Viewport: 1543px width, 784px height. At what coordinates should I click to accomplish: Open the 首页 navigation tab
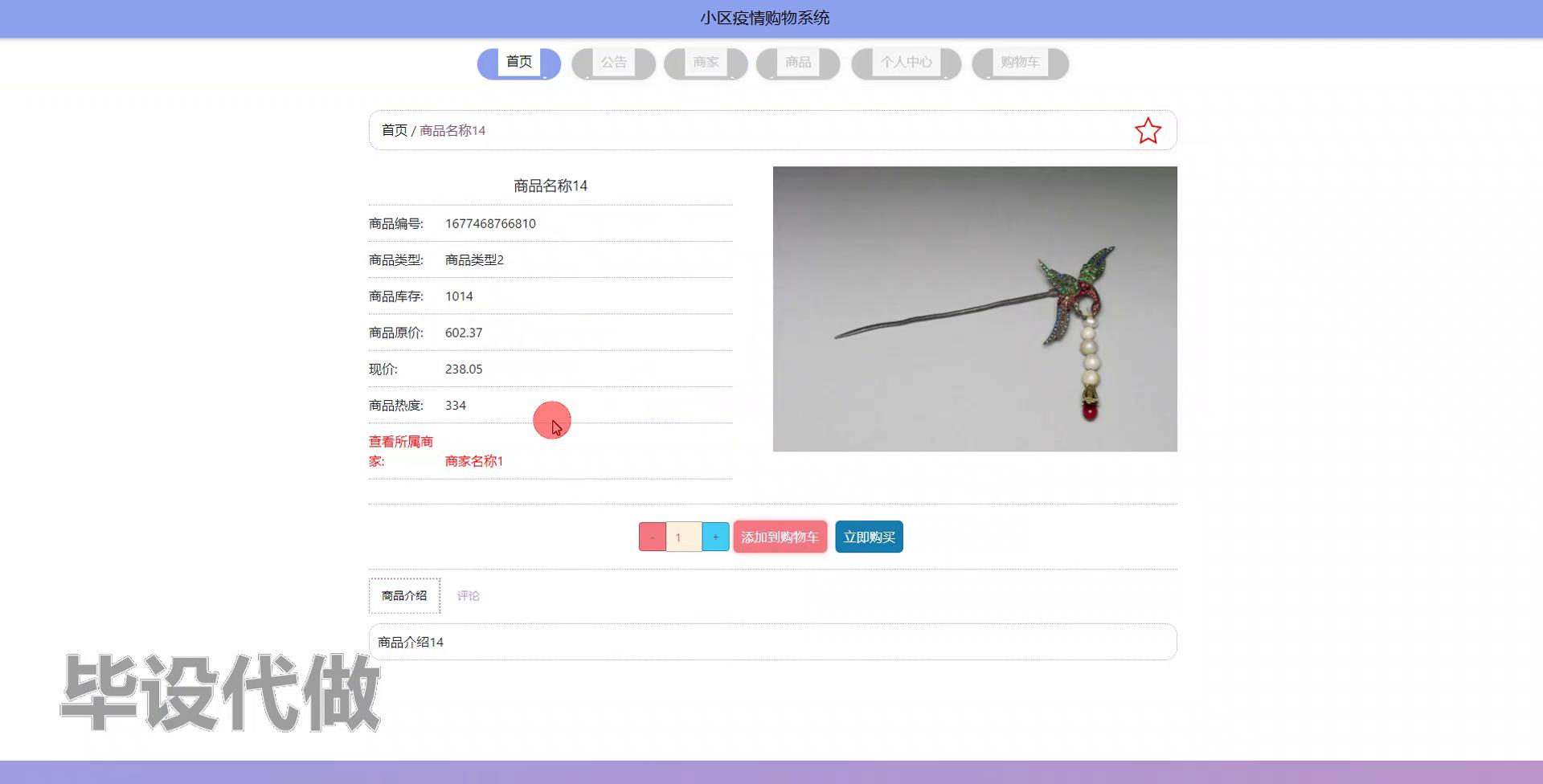(519, 63)
